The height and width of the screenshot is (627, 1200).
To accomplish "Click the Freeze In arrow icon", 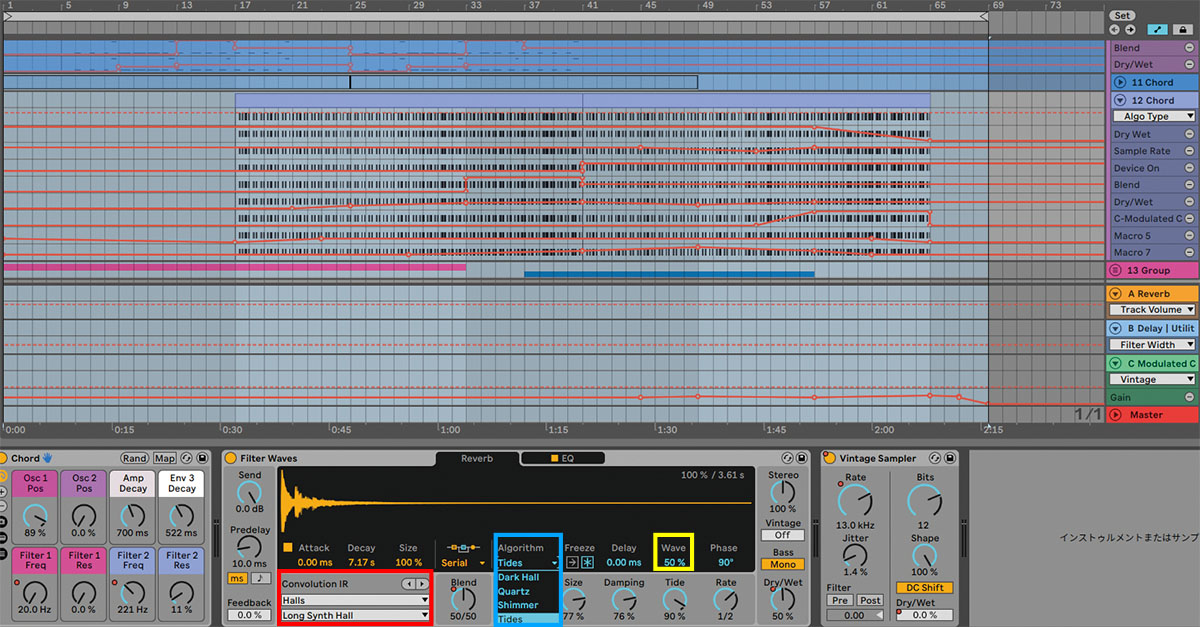I will (572, 563).
